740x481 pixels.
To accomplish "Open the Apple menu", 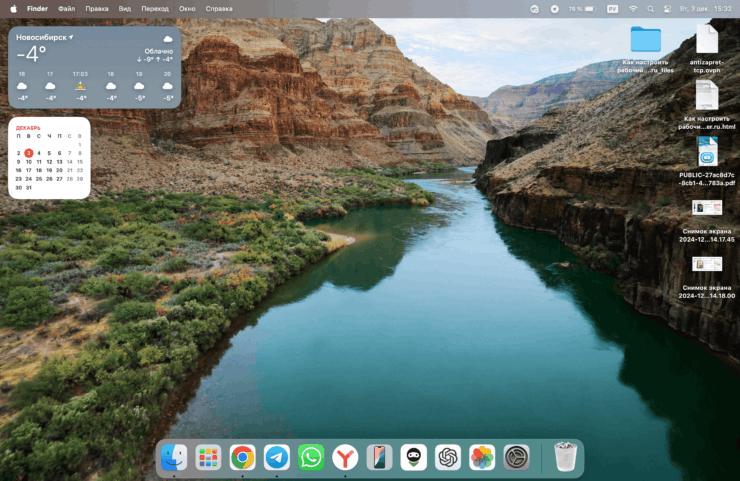I will coord(14,8).
